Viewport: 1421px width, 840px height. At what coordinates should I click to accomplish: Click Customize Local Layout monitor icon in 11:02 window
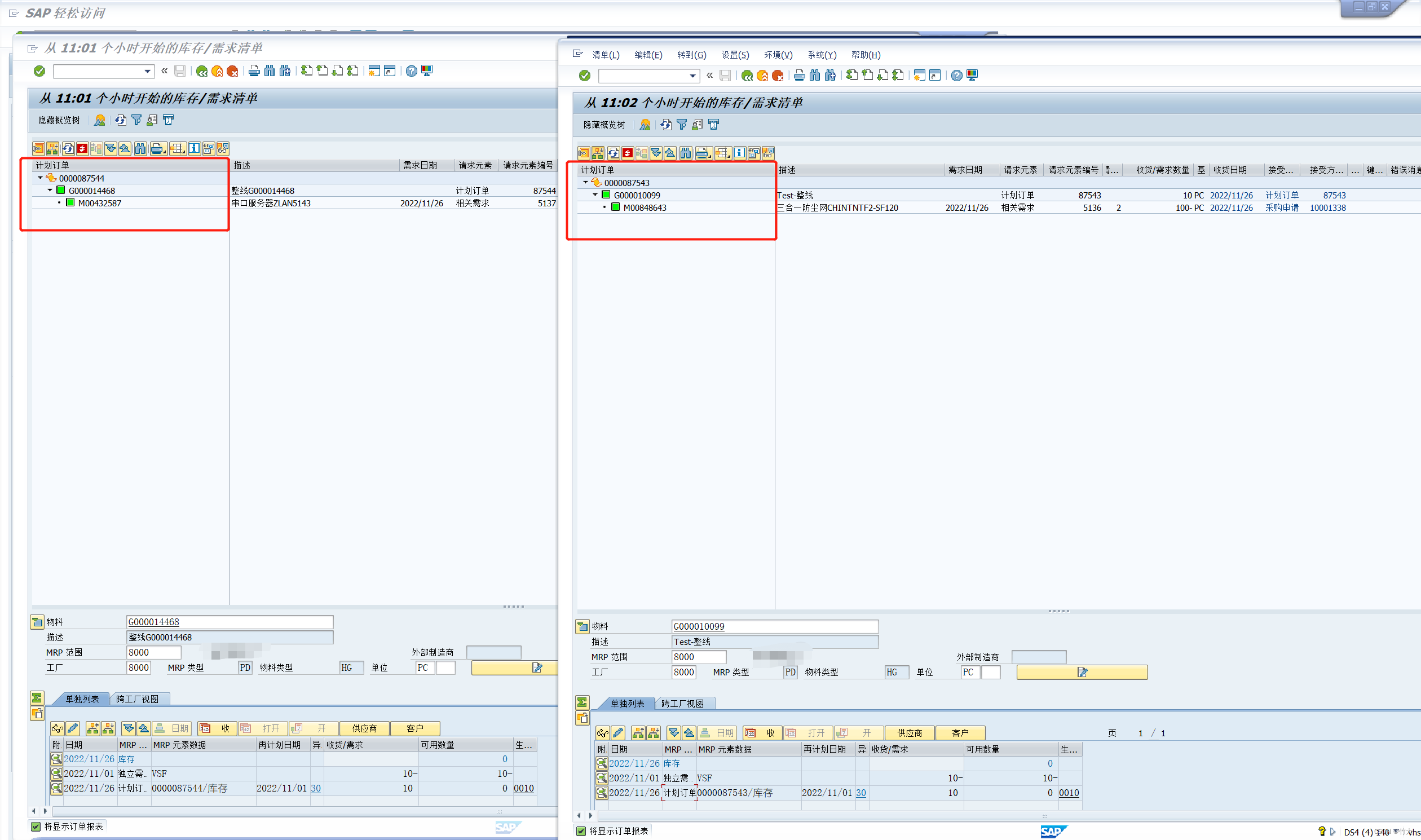point(972,76)
